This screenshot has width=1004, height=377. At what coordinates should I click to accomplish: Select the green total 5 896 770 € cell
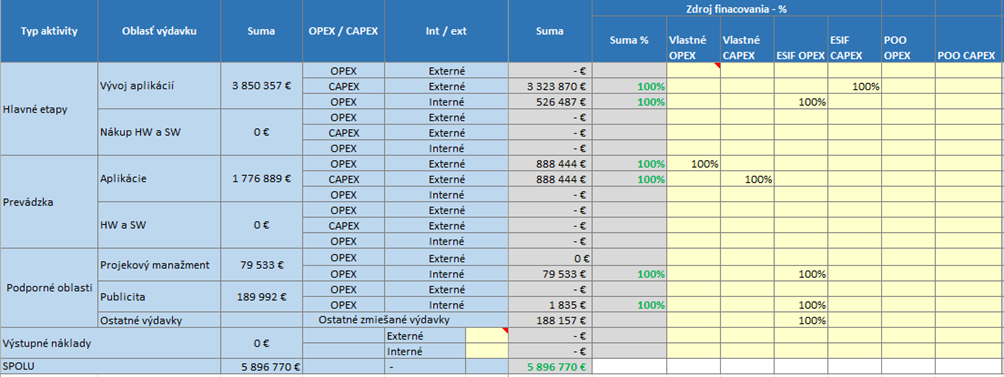click(x=551, y=367)
